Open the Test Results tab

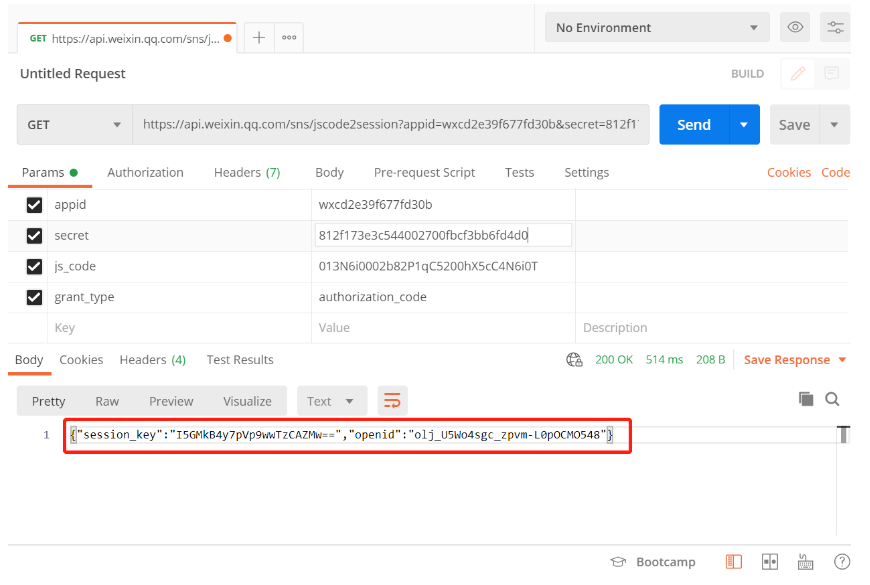[x=240, y=360]
